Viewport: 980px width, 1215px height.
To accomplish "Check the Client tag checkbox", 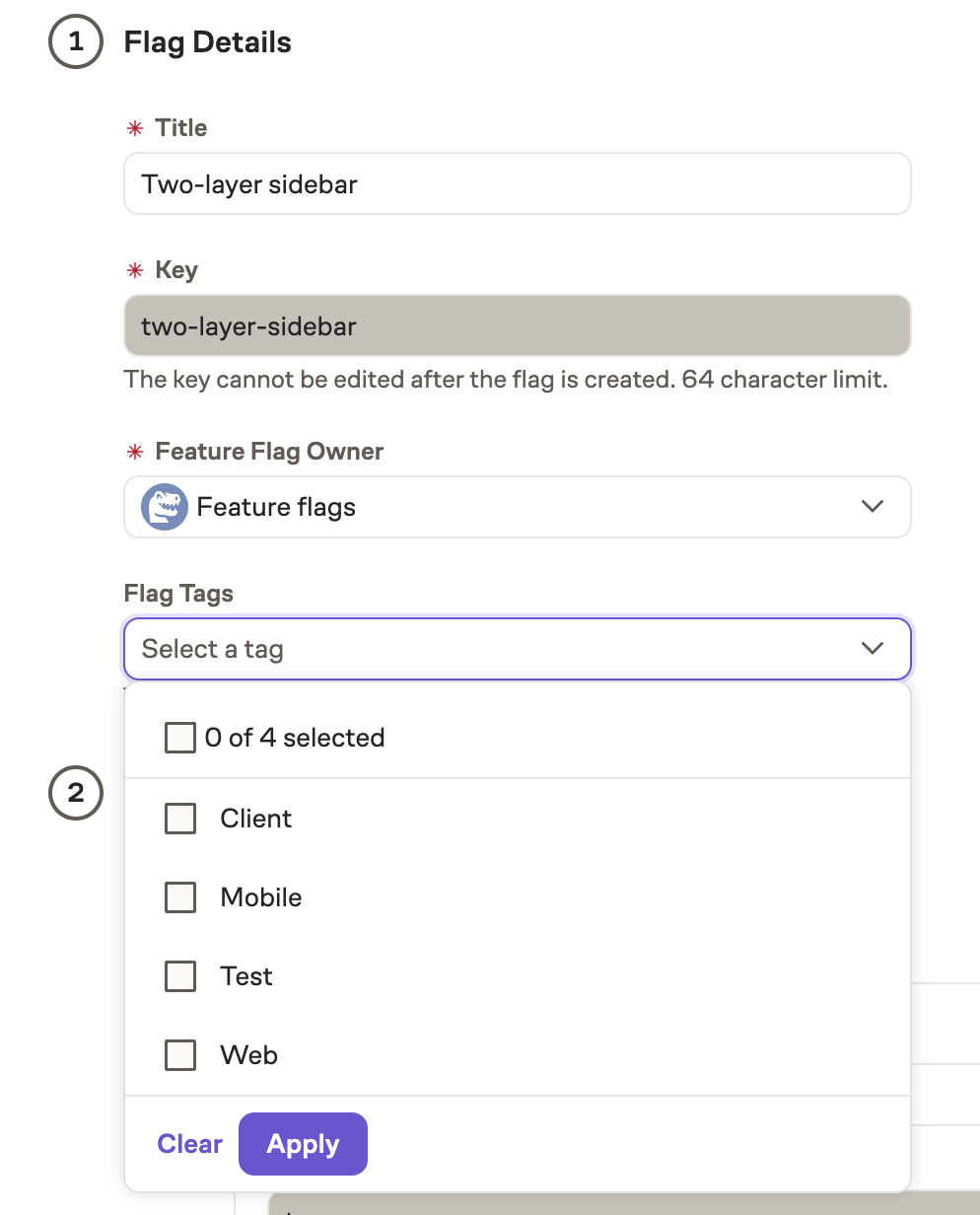I will pos(180,819).
